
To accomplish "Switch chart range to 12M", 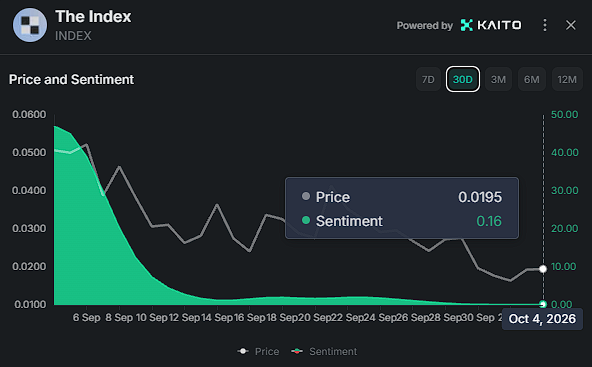I will (567, 79).
